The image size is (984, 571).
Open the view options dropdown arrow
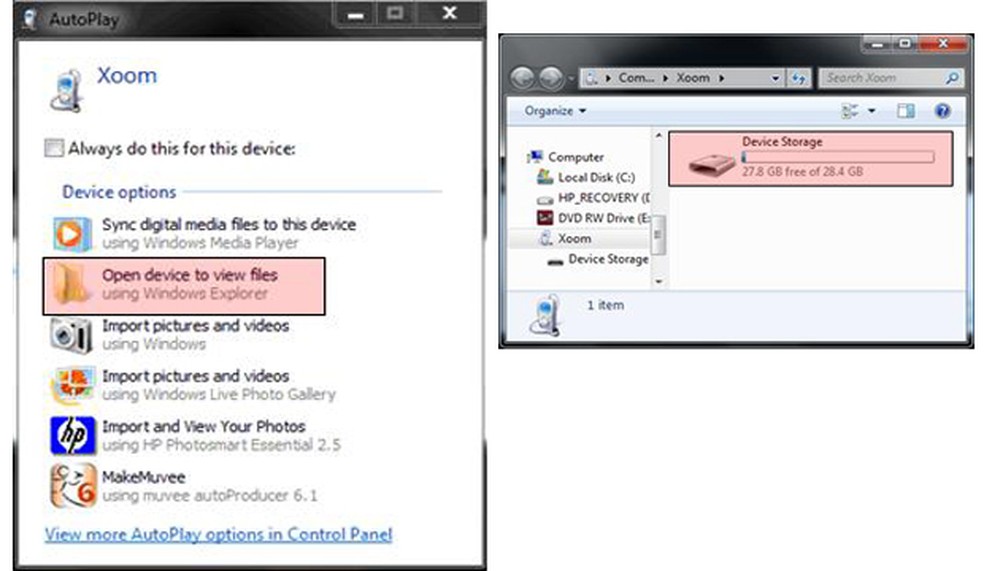[872, 111]
